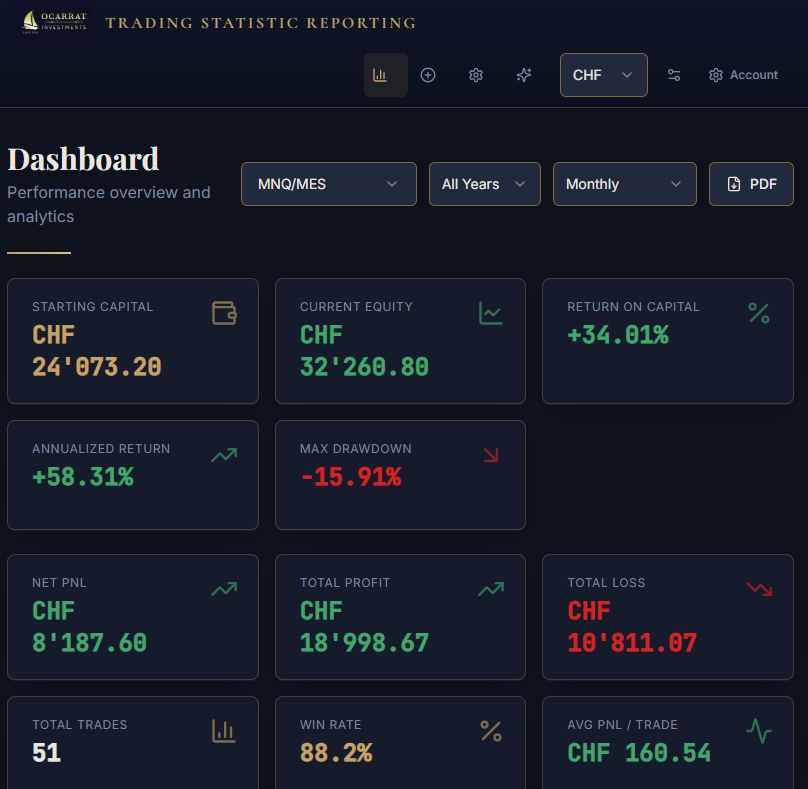808x789 pixels.
Task: Click the sparkles AI insights icon
Action: [524, 75]
